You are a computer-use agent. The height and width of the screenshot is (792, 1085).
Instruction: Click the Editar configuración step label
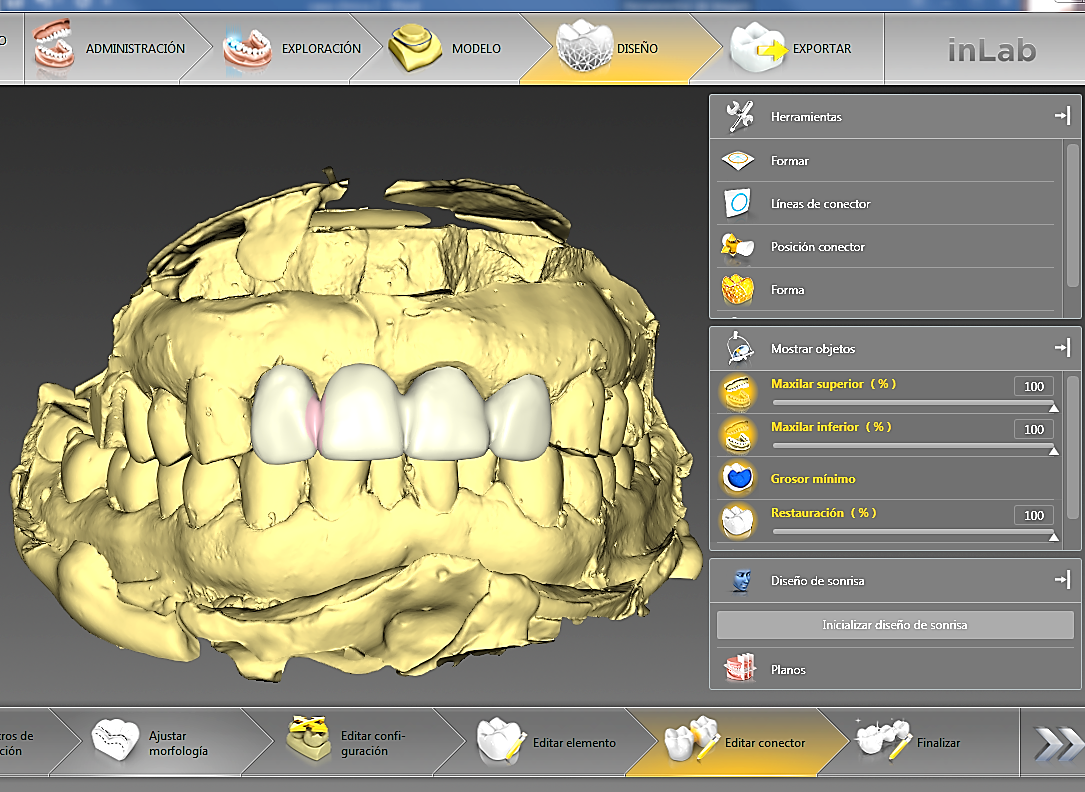tap(373, 744)
